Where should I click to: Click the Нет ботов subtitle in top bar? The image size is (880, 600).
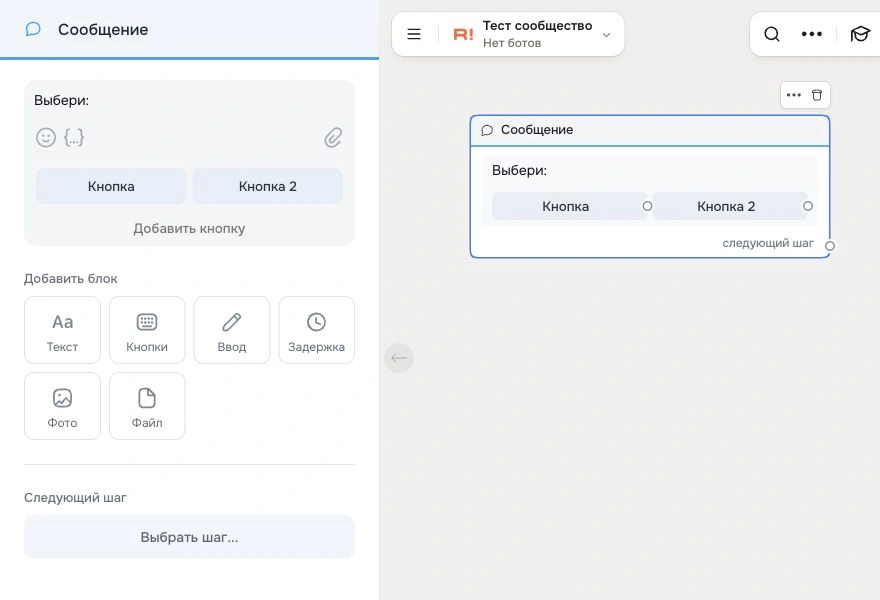click(x=512, y=43)
